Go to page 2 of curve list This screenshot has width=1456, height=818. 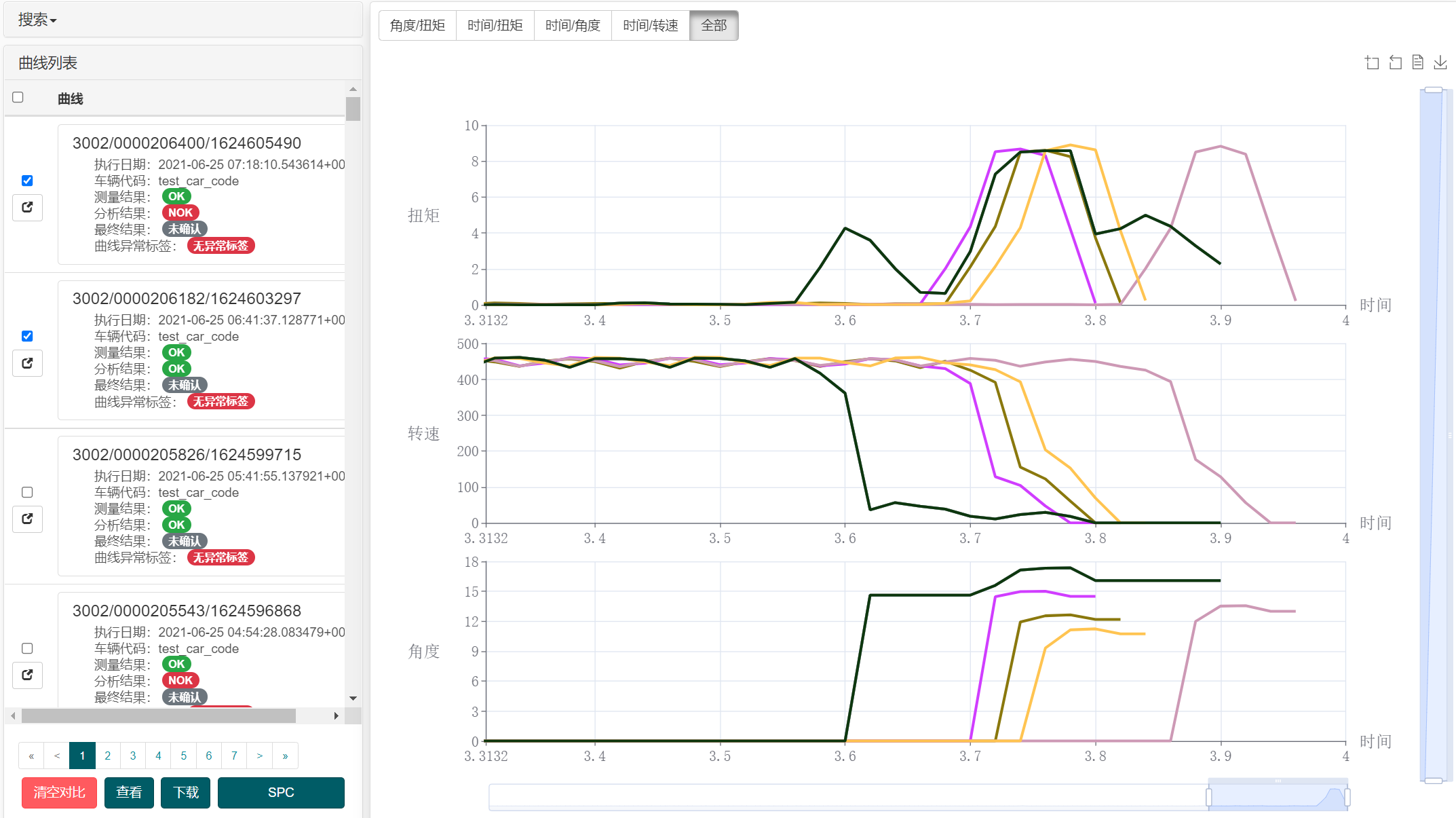[x=107, y=756]
